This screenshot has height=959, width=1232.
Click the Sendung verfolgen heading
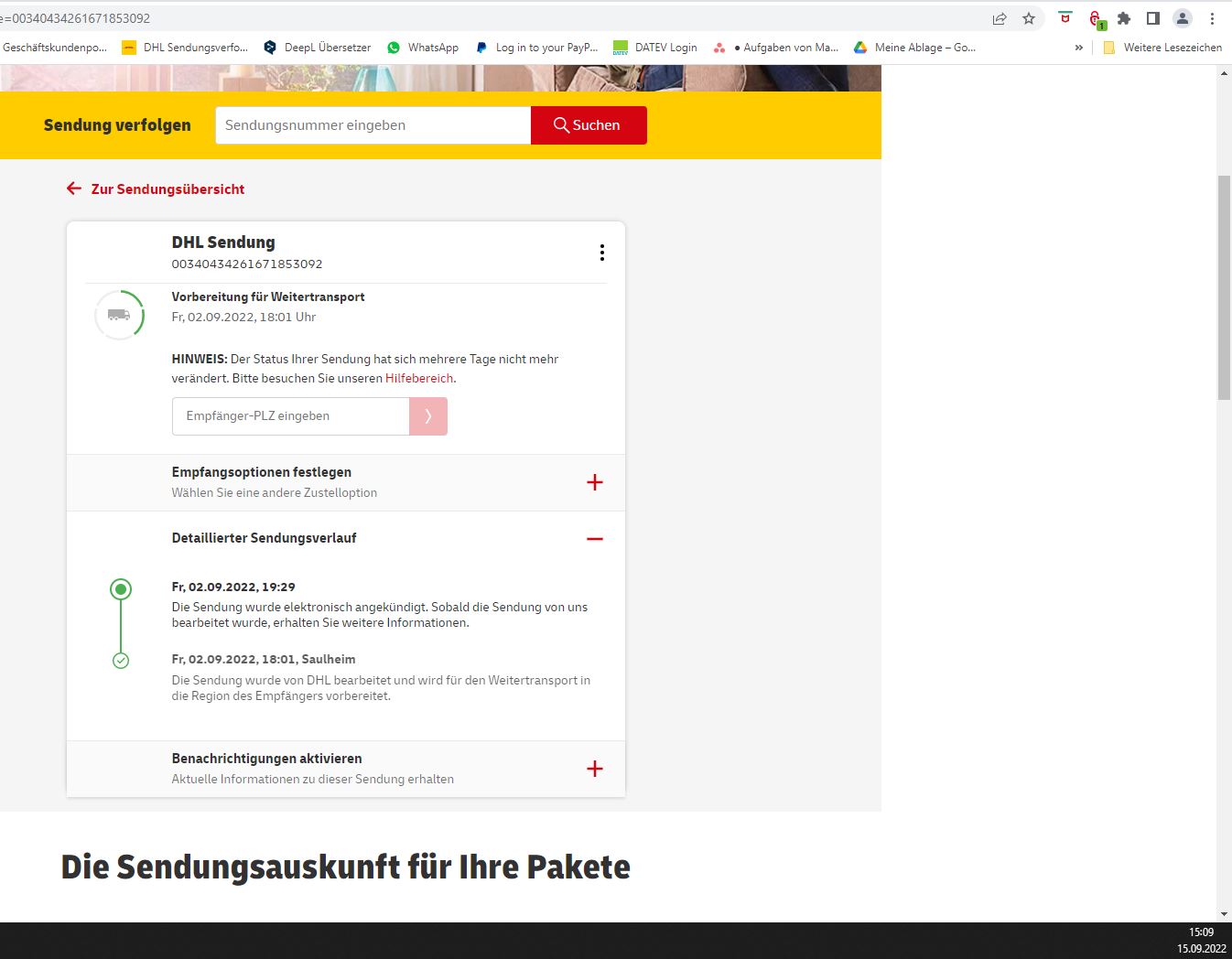coord(117,125)
